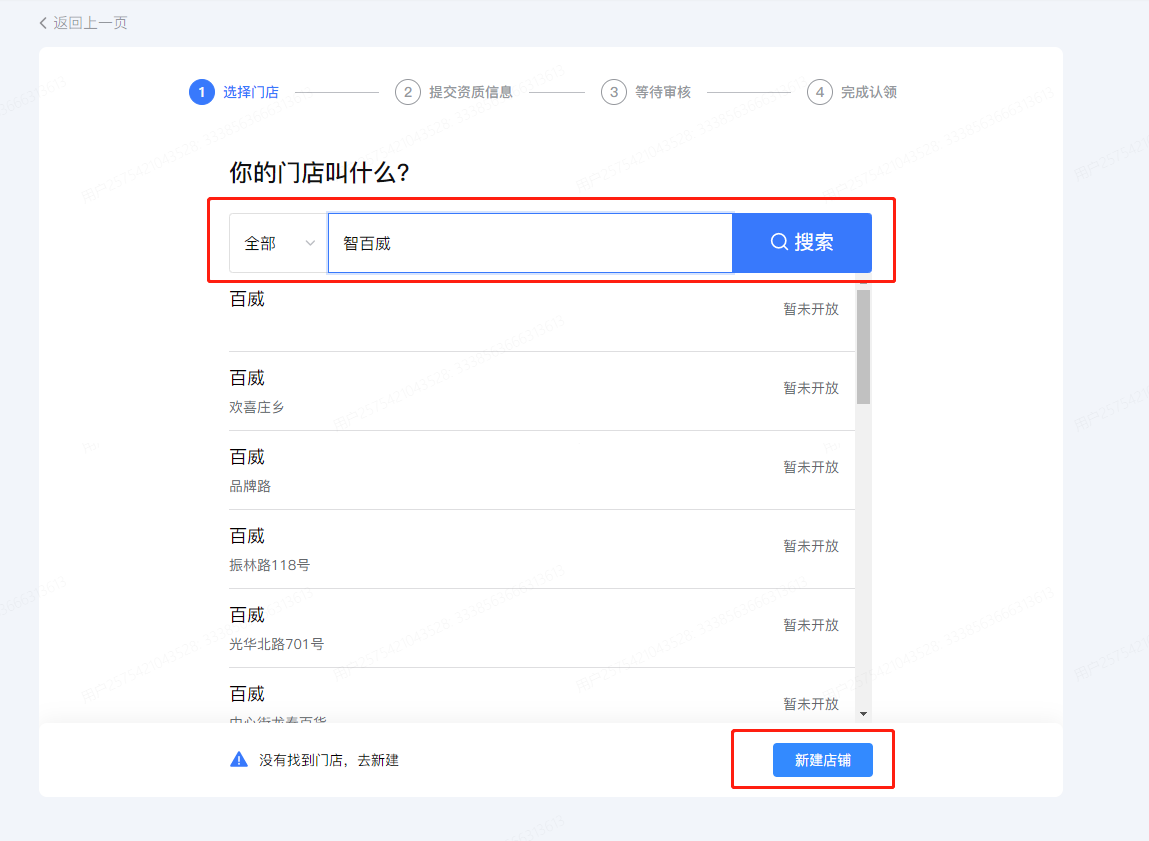This screenshot has height=841, width=1149.
Task: Select the 完成认领 step
Action: coord(852,92)
